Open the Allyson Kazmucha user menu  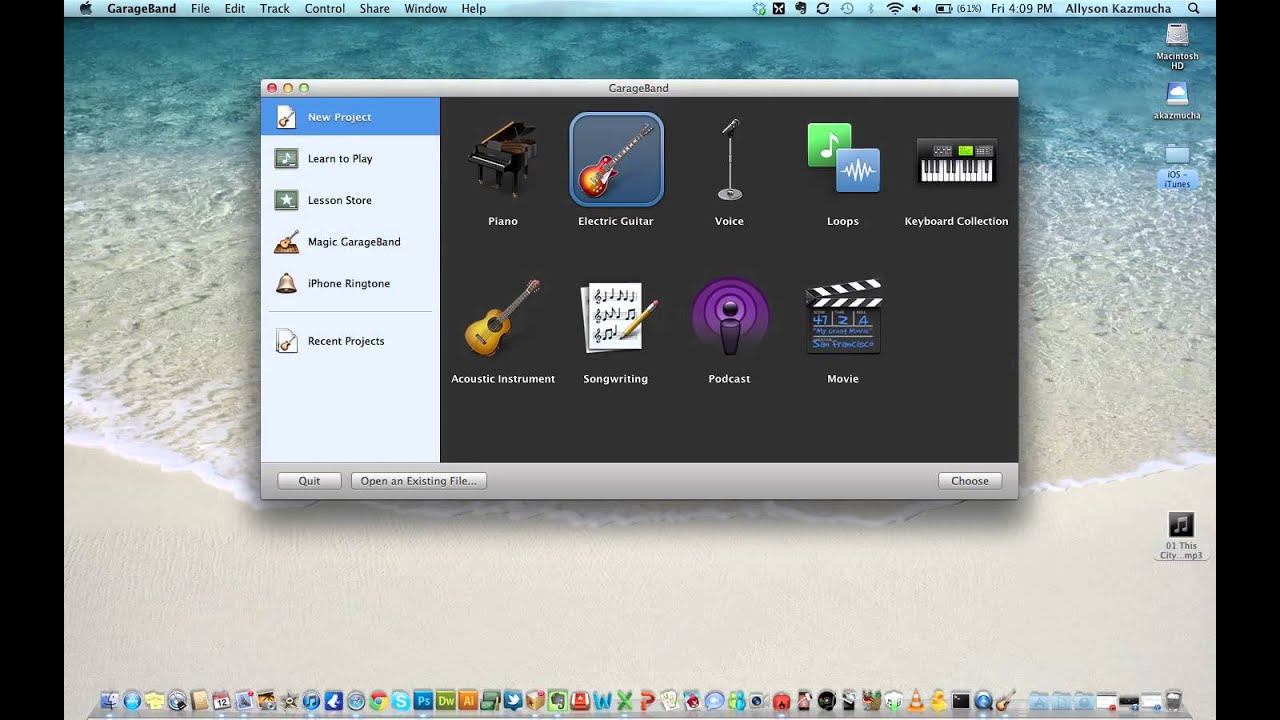click(1117, 8)
